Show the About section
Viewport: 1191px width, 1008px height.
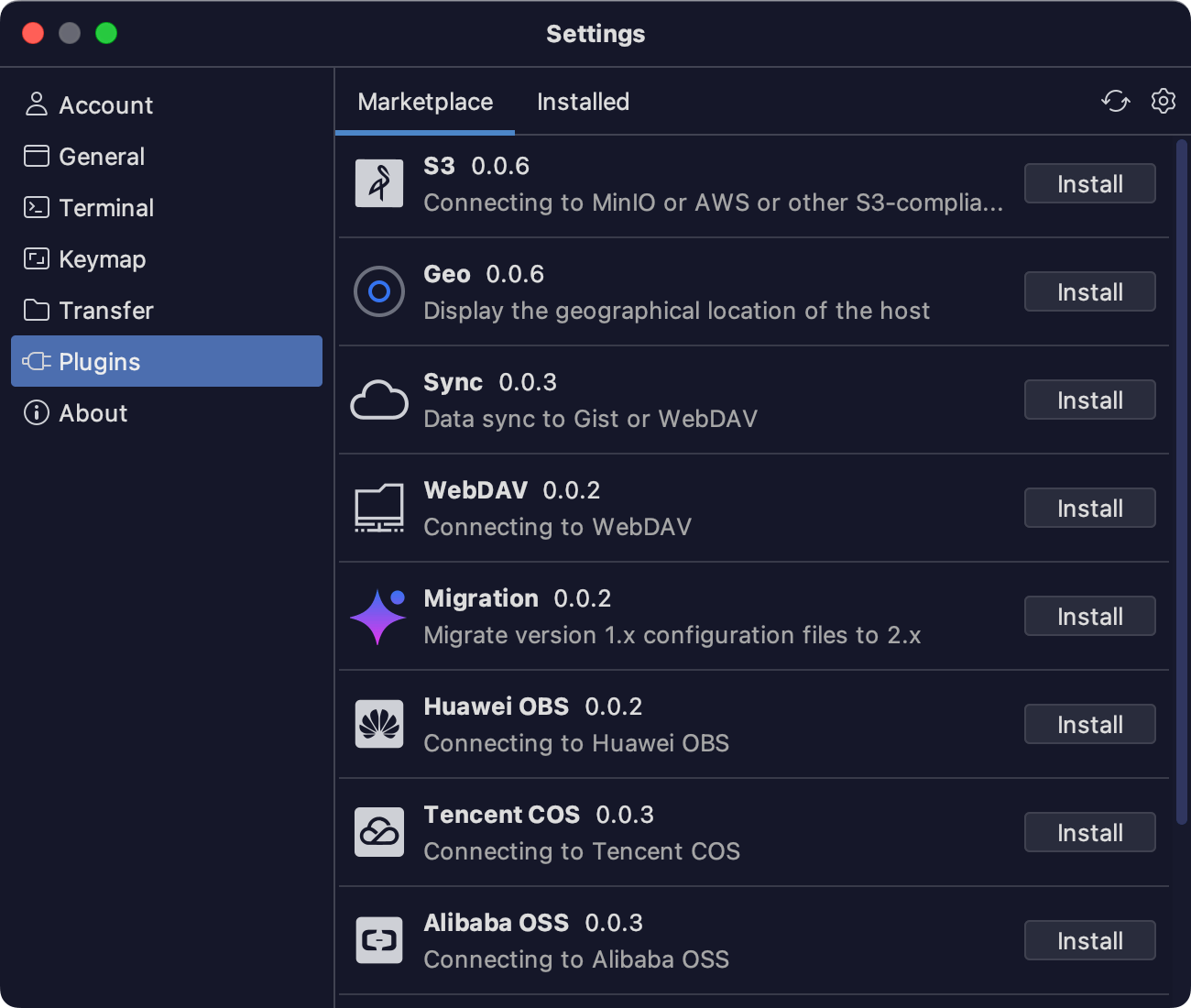tap(93, 413)
